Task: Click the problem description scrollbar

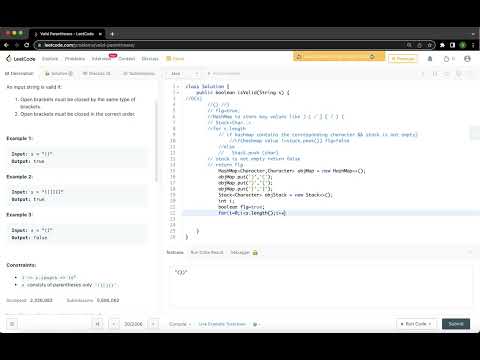Action: [156, 140]
